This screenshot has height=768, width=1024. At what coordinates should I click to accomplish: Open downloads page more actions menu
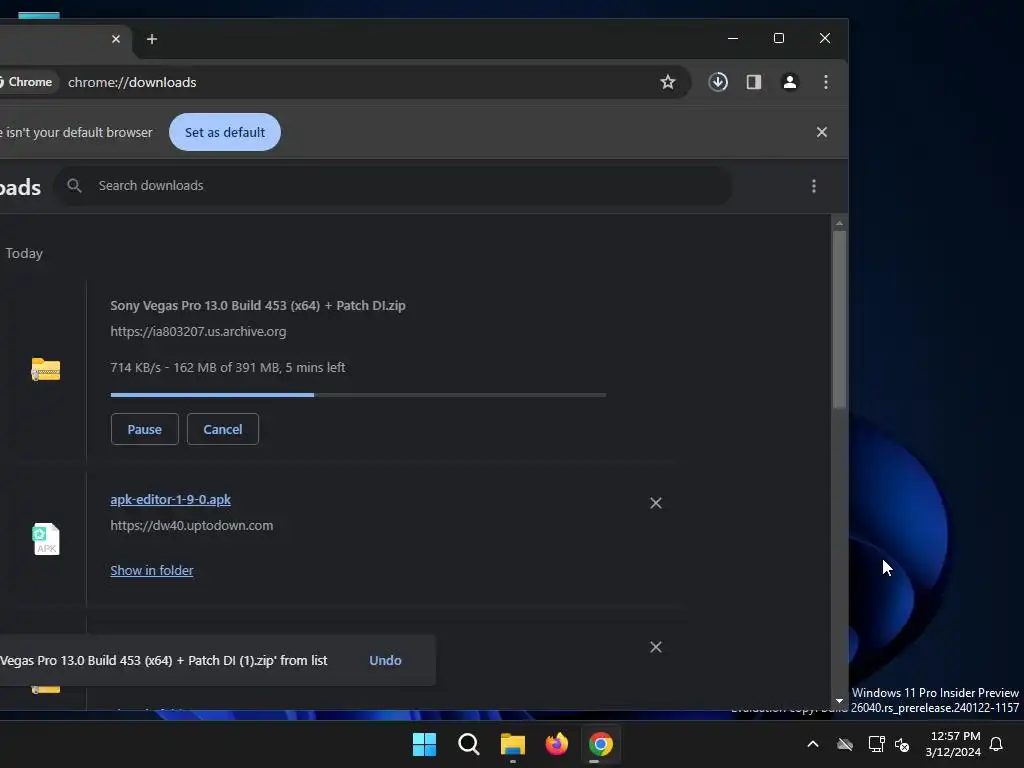814,186
